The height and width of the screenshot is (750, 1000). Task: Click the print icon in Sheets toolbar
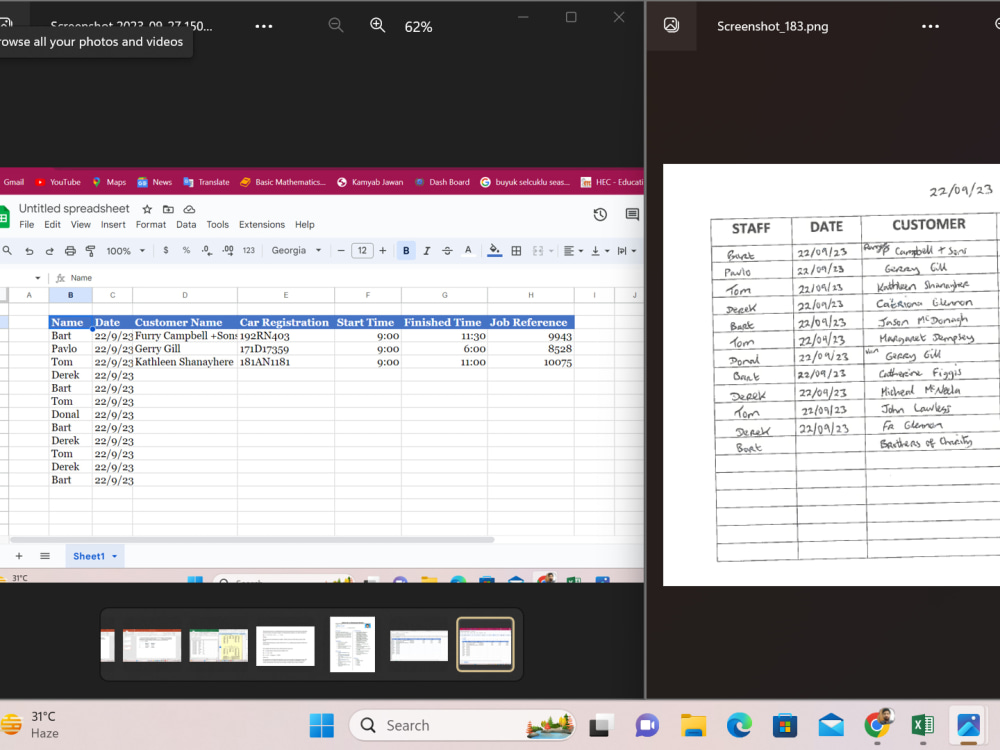click(70, 251)
